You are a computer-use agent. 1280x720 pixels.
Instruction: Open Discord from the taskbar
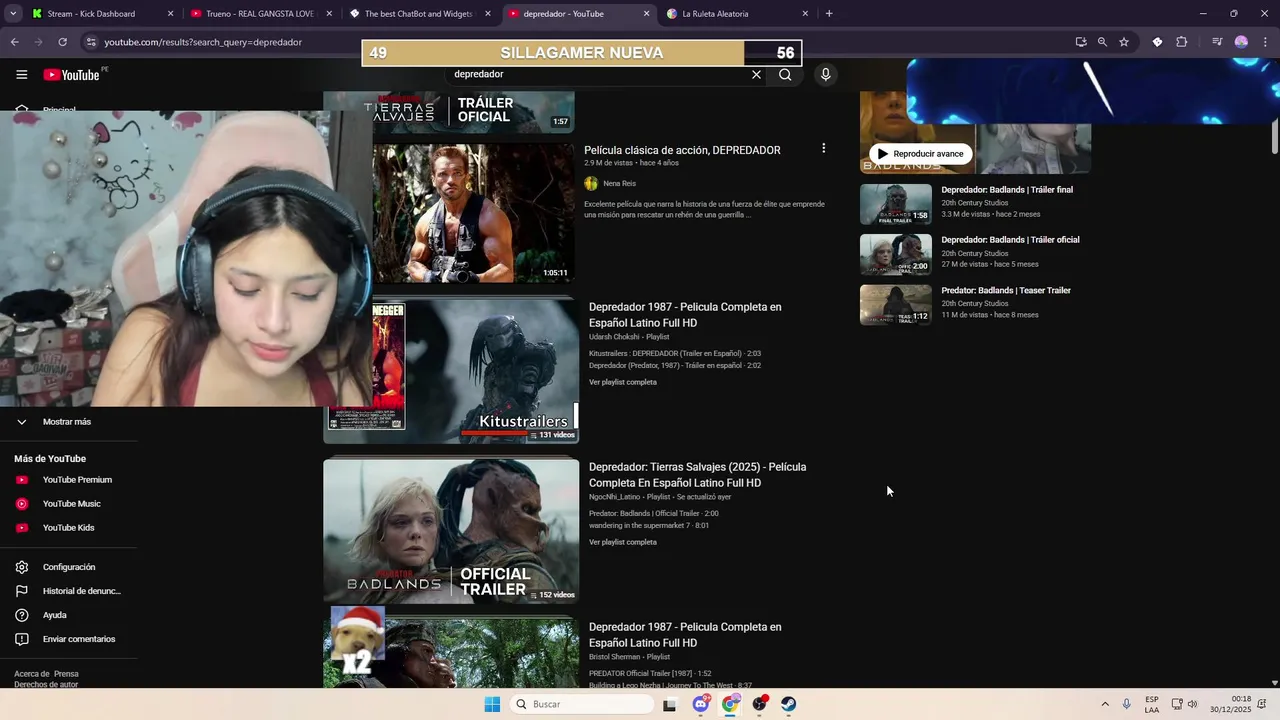(x=701, y=704)
